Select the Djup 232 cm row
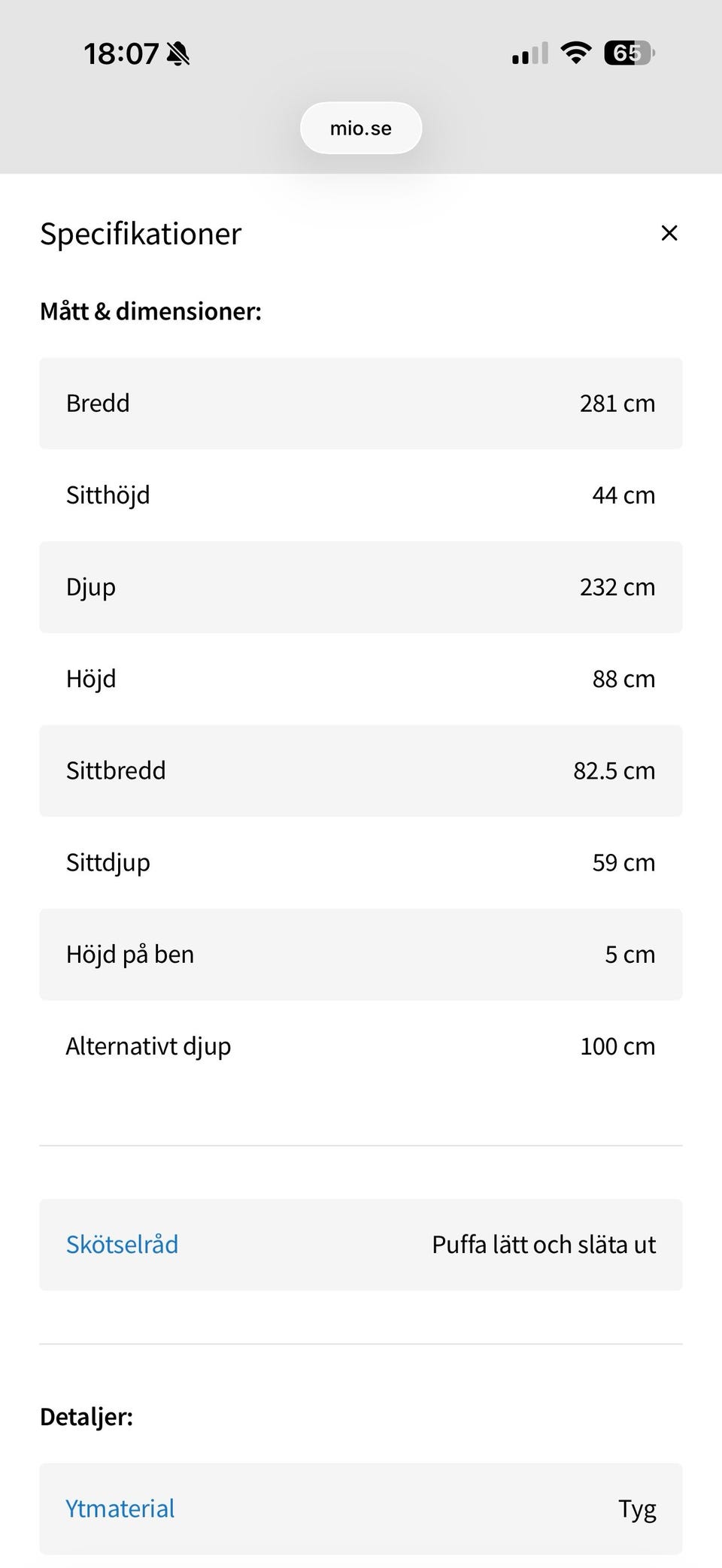The height and width of the screenshot is (1568, 722). pos(361,587)
